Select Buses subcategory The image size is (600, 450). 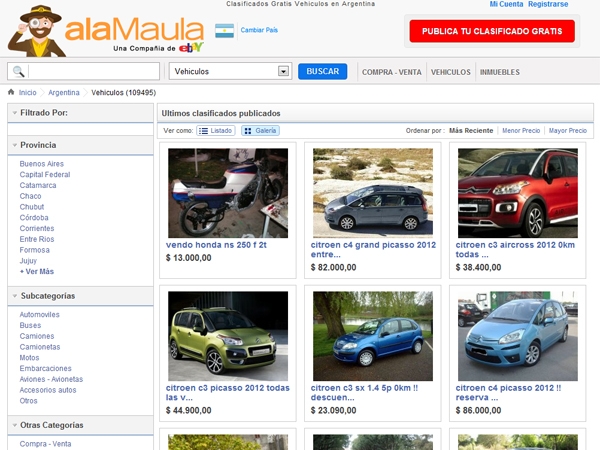[30, 325]
